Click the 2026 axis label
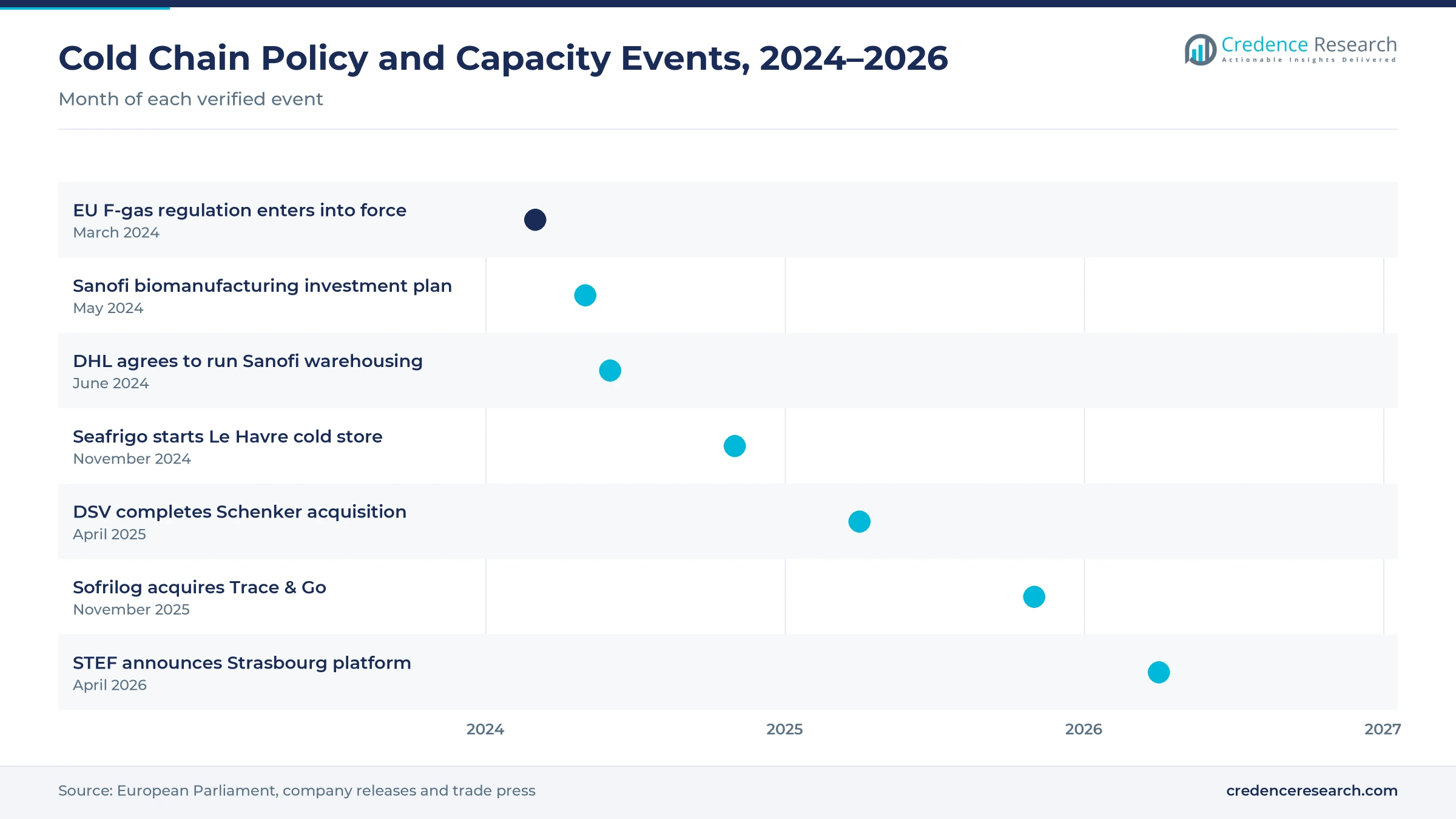Image resolution: width=1456 pixels, height=819 pixels. pos(1084,729)
